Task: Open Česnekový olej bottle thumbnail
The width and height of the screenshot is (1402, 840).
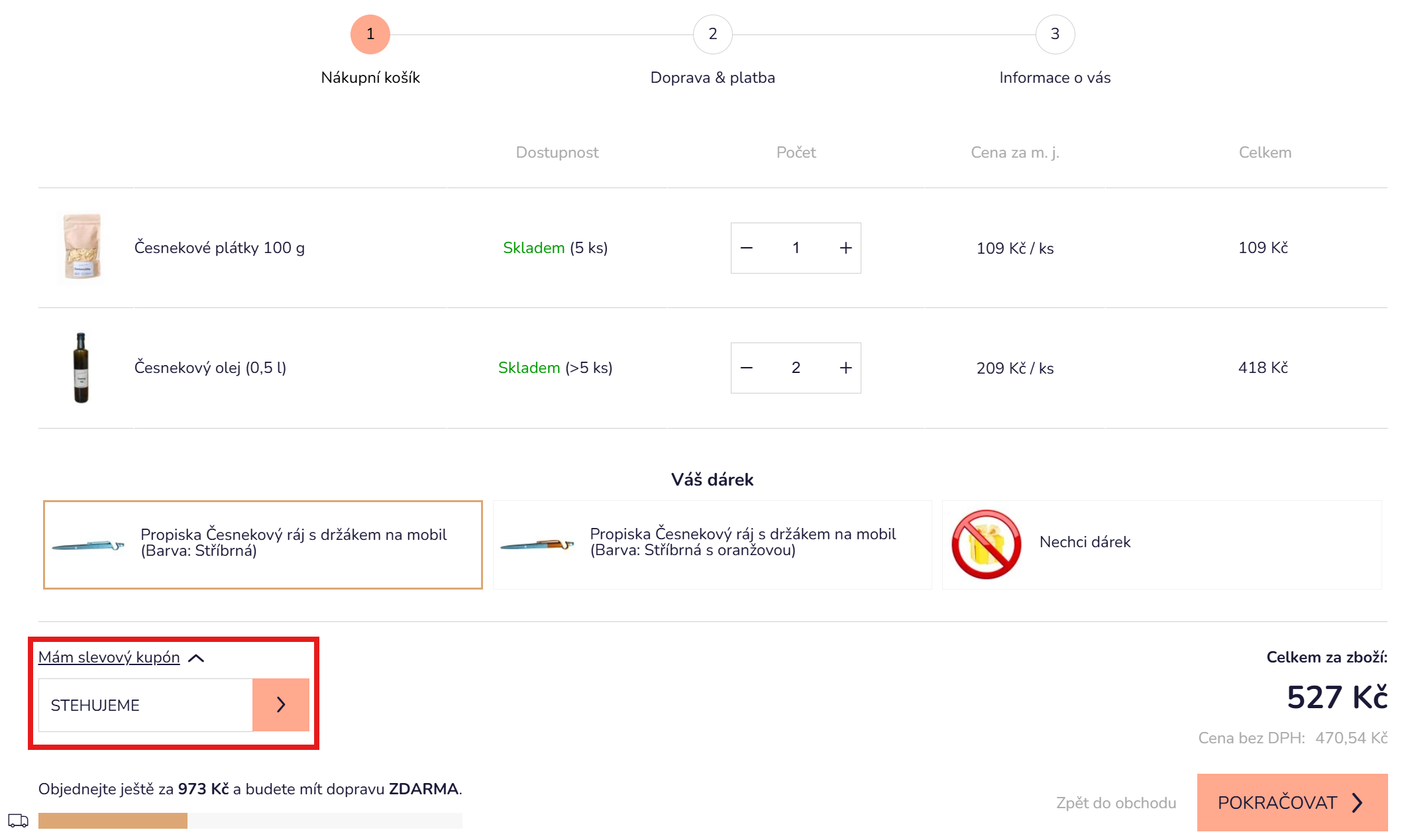Action: point(81,368)
